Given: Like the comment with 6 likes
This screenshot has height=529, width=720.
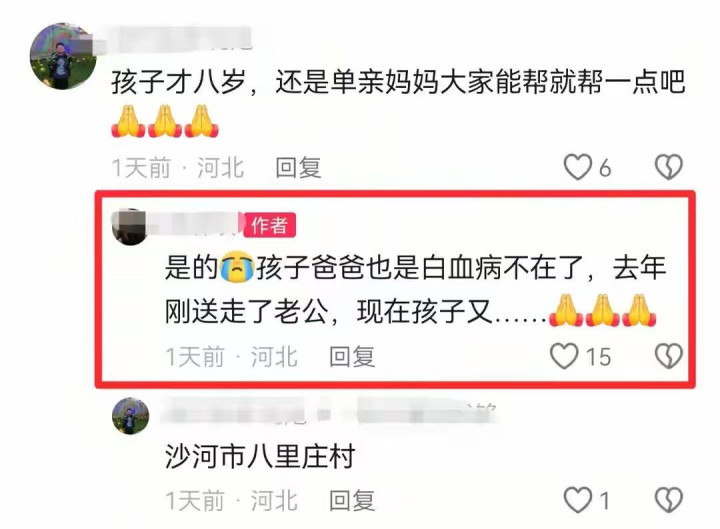Looking at the screenshot, I should (x=578, y=167).
